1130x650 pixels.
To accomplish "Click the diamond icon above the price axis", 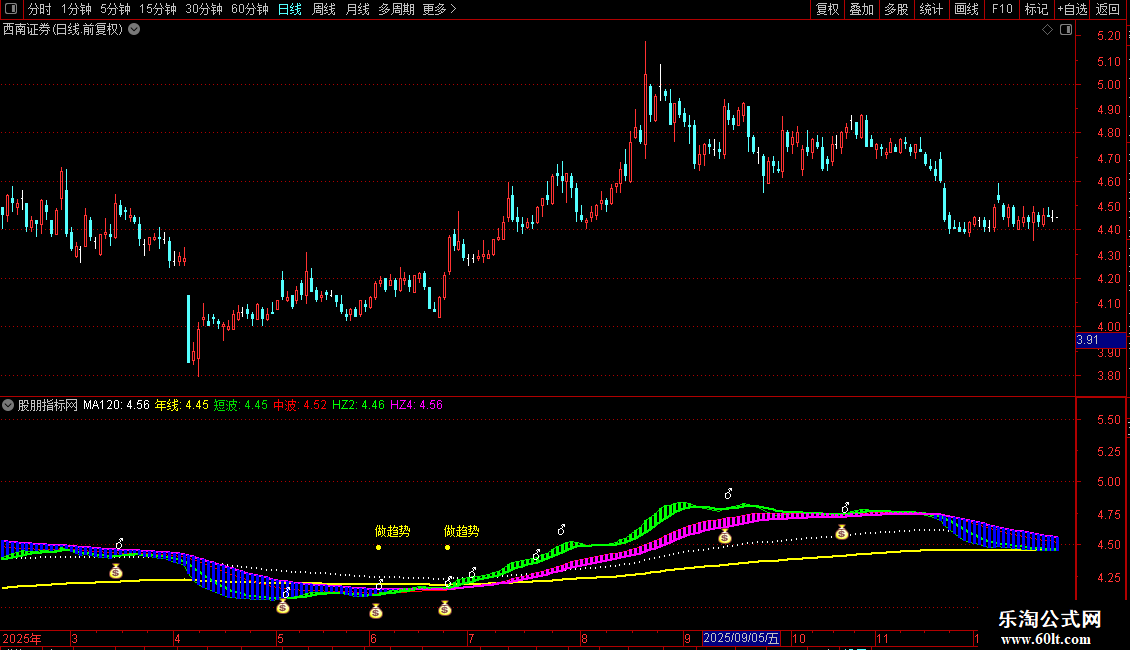I will (x=1048, y=30).
